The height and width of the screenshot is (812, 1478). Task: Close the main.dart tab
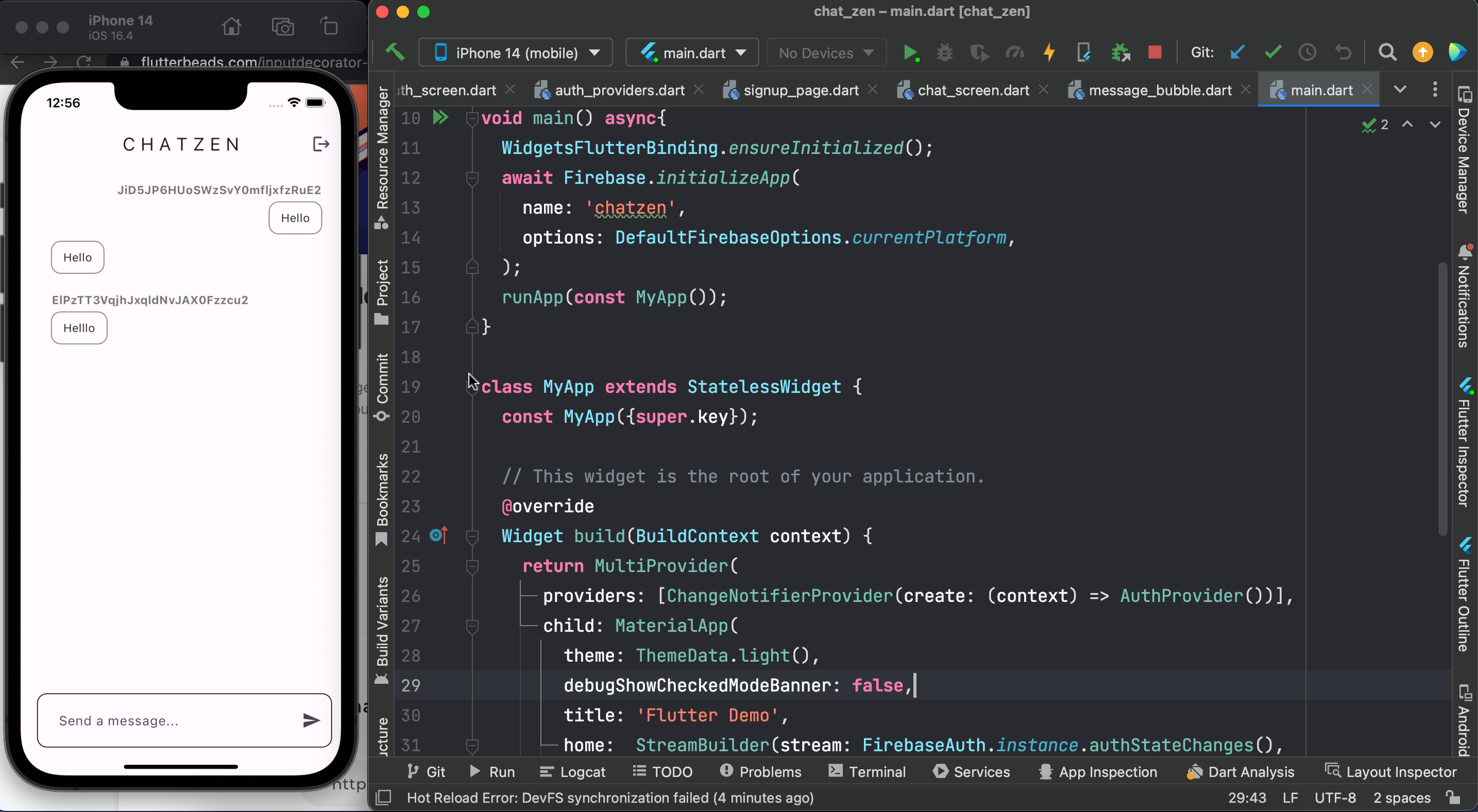coord(1367,90)
